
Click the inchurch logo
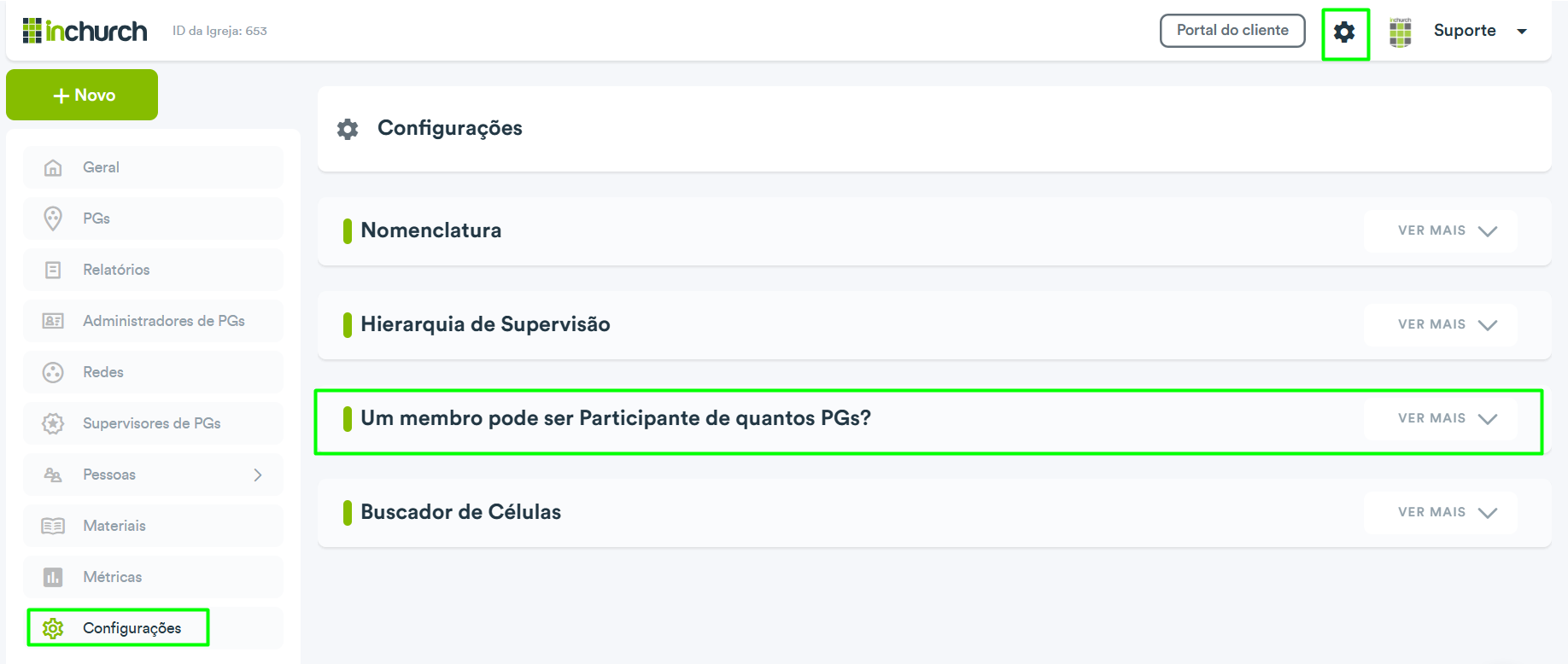85,31
